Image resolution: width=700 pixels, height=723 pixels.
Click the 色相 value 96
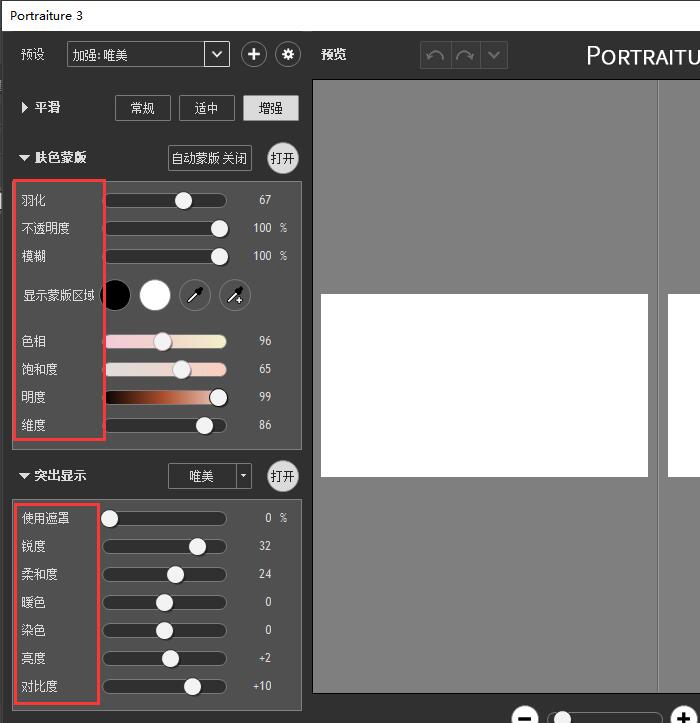[265, 341]
